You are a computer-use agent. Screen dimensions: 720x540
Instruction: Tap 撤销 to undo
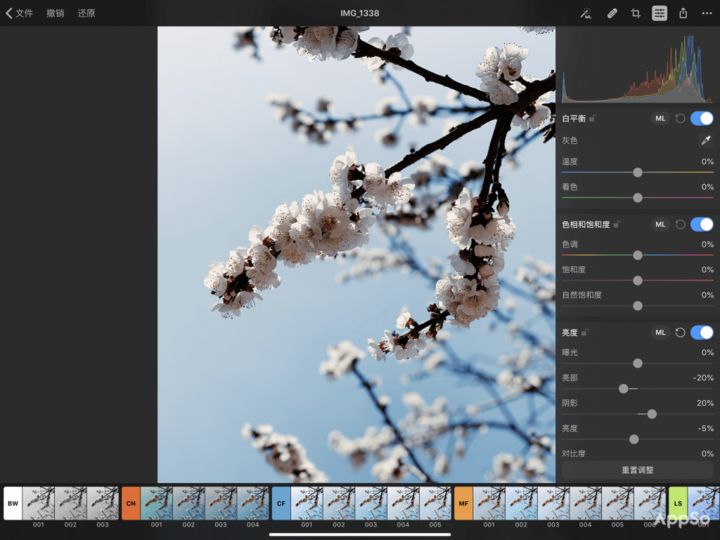[55, 13]
